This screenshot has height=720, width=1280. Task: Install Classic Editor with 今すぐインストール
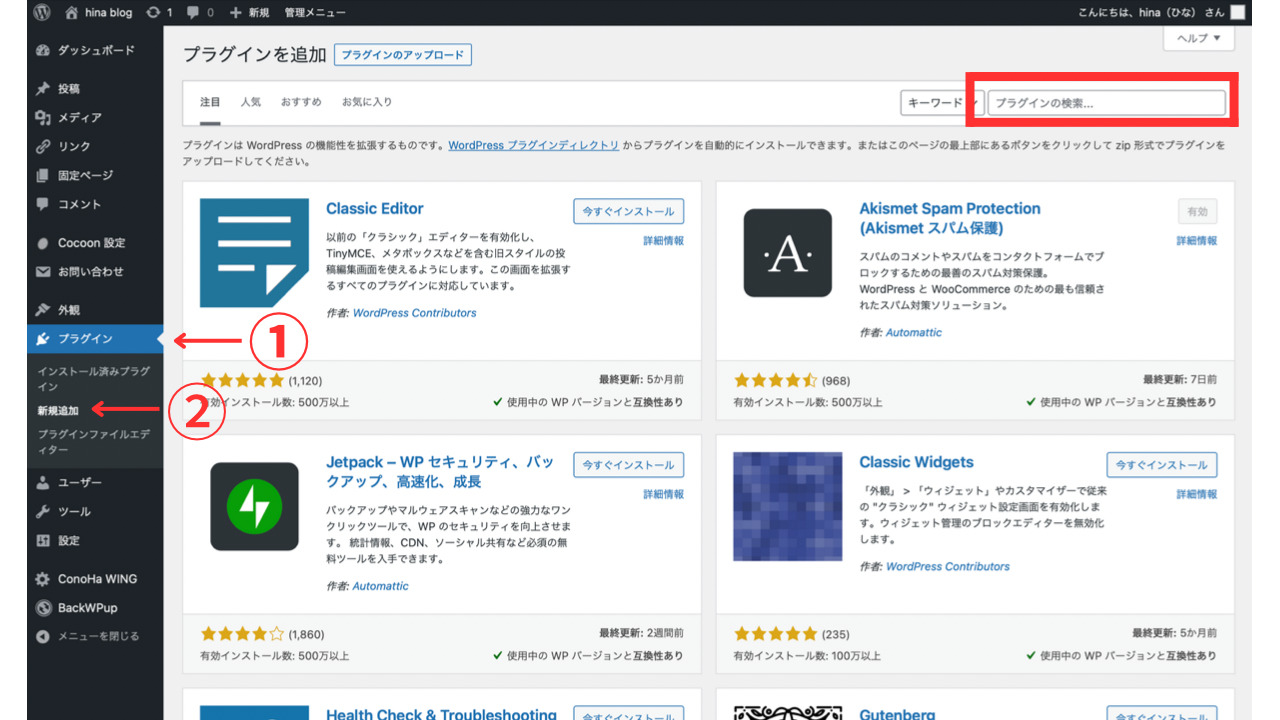pos(629,211)
